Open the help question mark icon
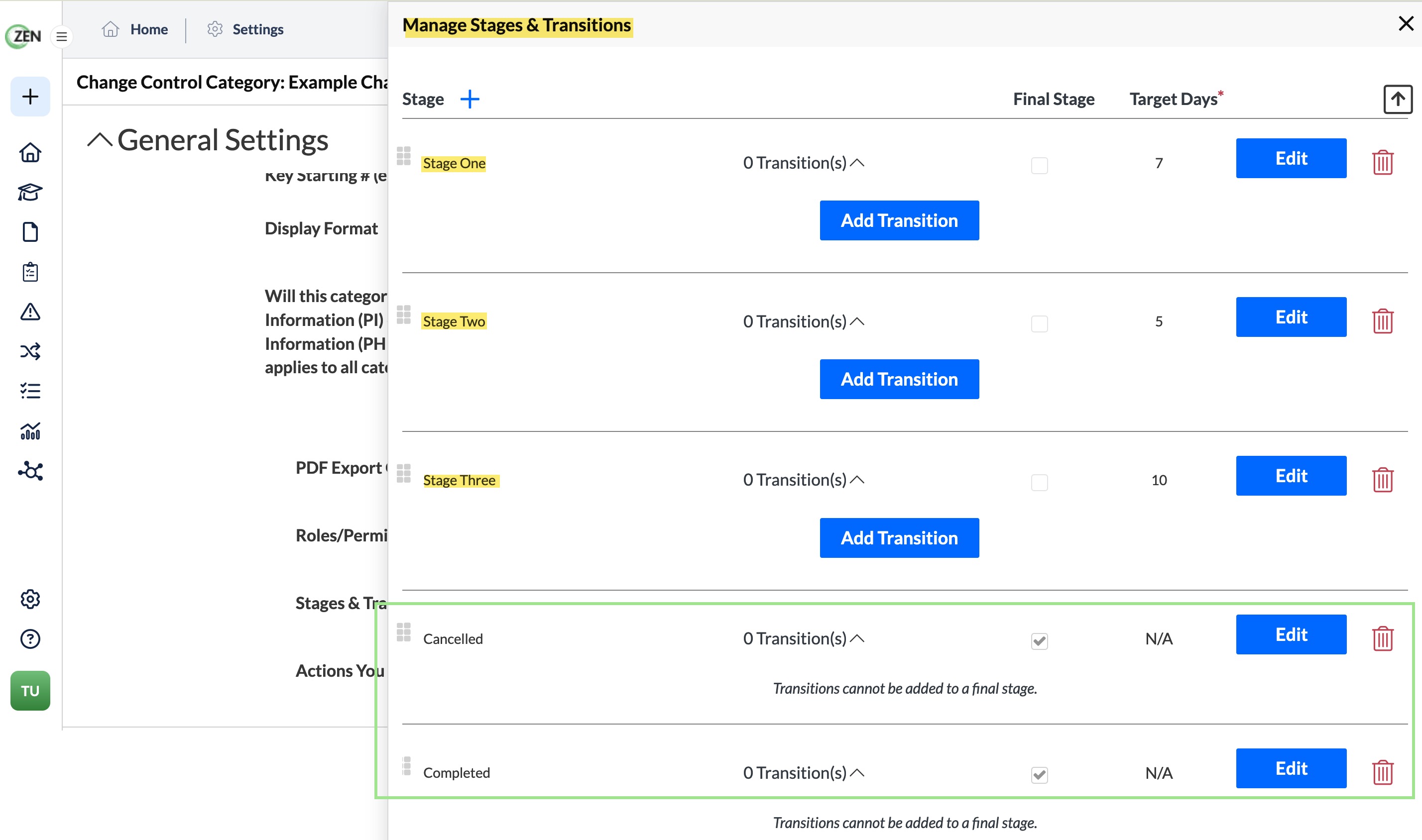Screen dimensions: 1422x840 pyautogui.click(x=30, y=639)
